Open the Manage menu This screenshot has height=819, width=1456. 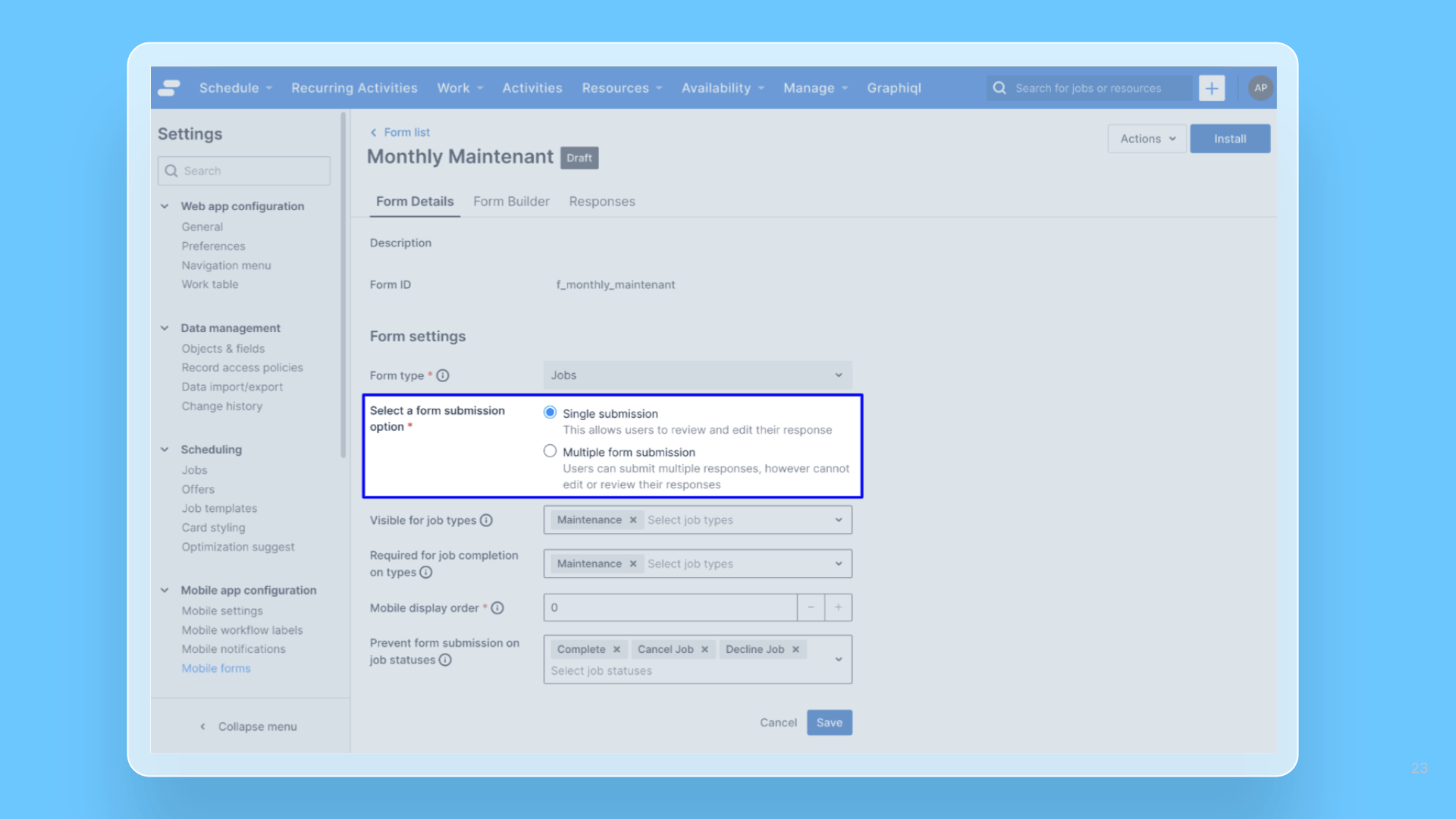tap(815, 88)
